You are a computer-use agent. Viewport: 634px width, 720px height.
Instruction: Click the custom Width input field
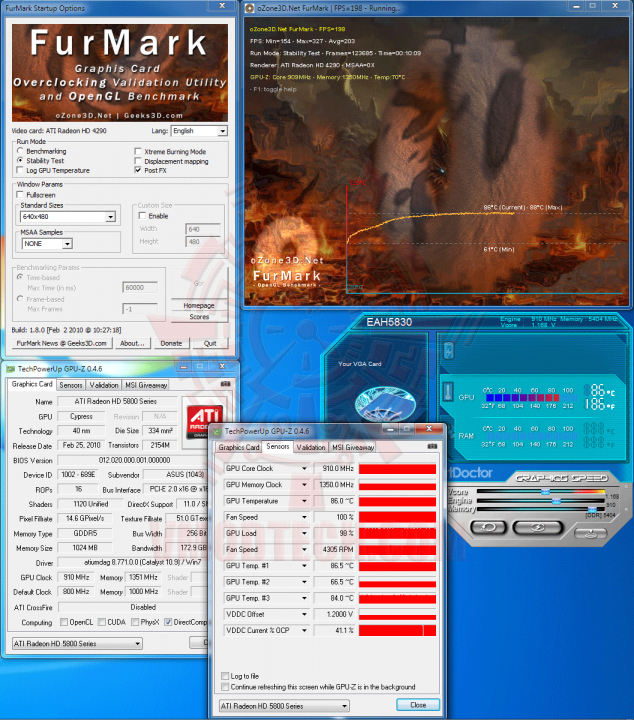pyautogui.click(x=203, y=229)
